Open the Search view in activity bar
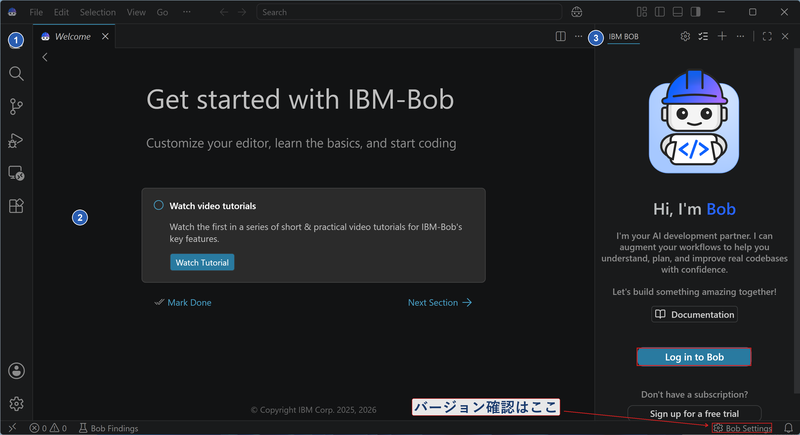Image resolution: width=800 pixels, height=435 pixels. coord(16,73)
